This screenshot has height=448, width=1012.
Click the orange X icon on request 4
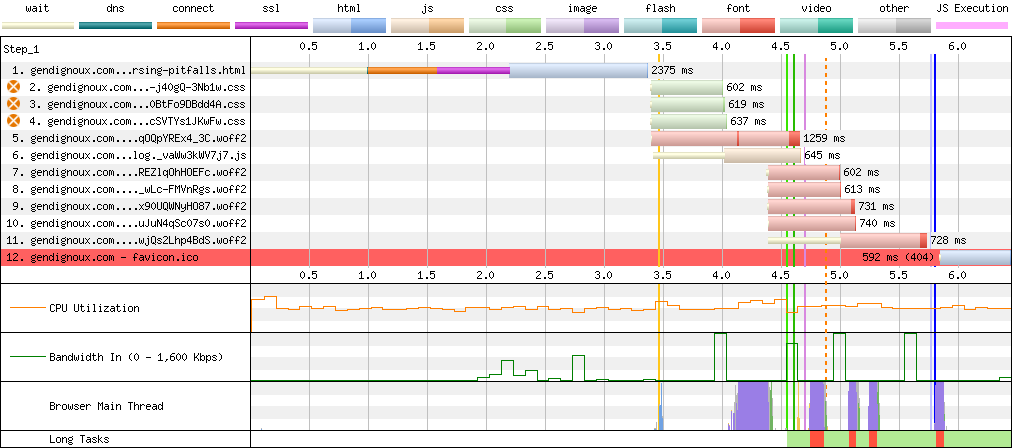coord(13,121)
